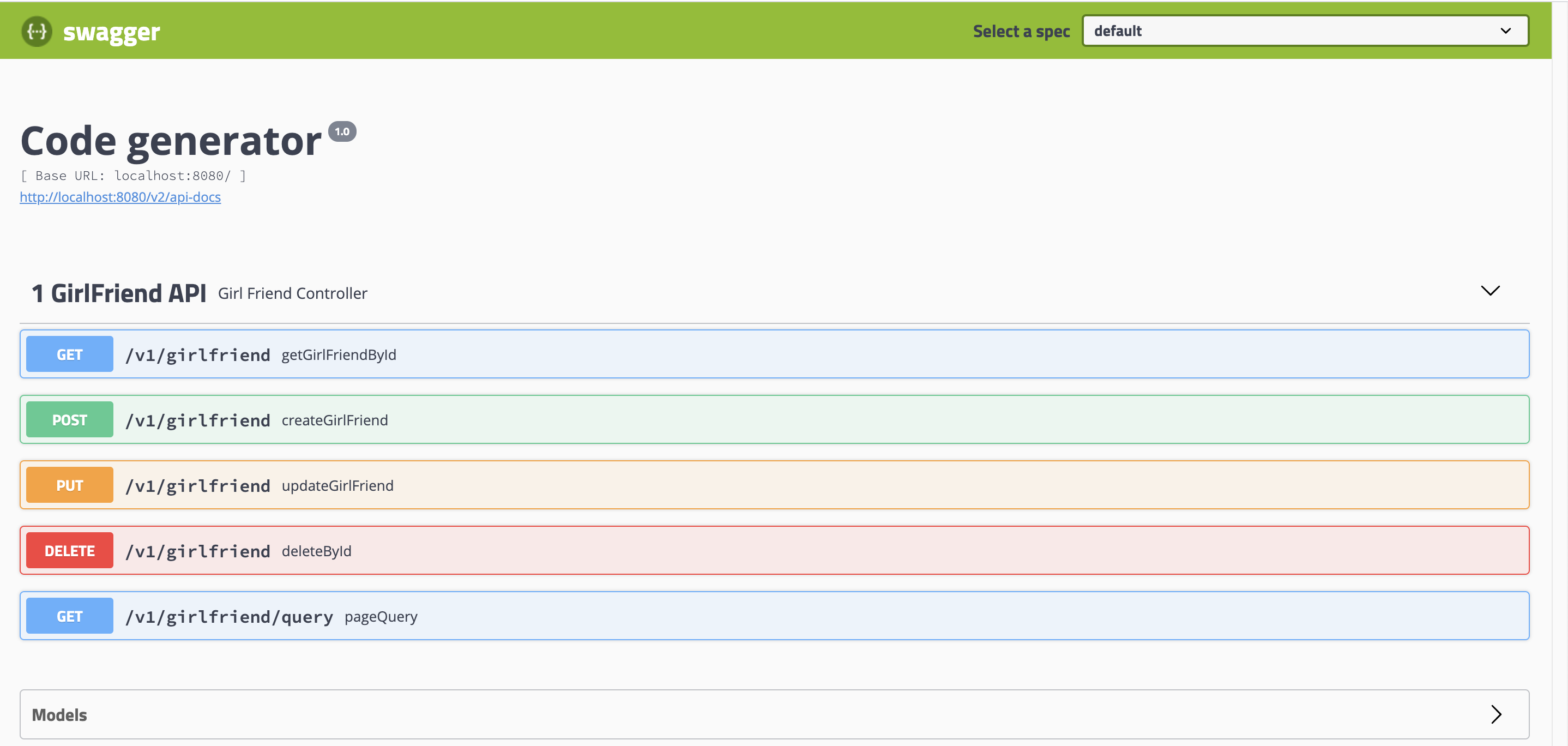Expand GET getGirlFriendById operation
Screen dimensions: 1568x746
click(774, 354)
